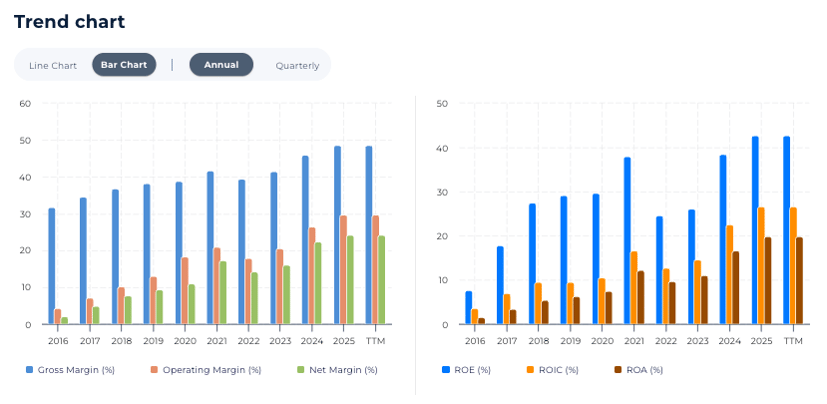Click the TTM Net Margin bar

point(381,280)
